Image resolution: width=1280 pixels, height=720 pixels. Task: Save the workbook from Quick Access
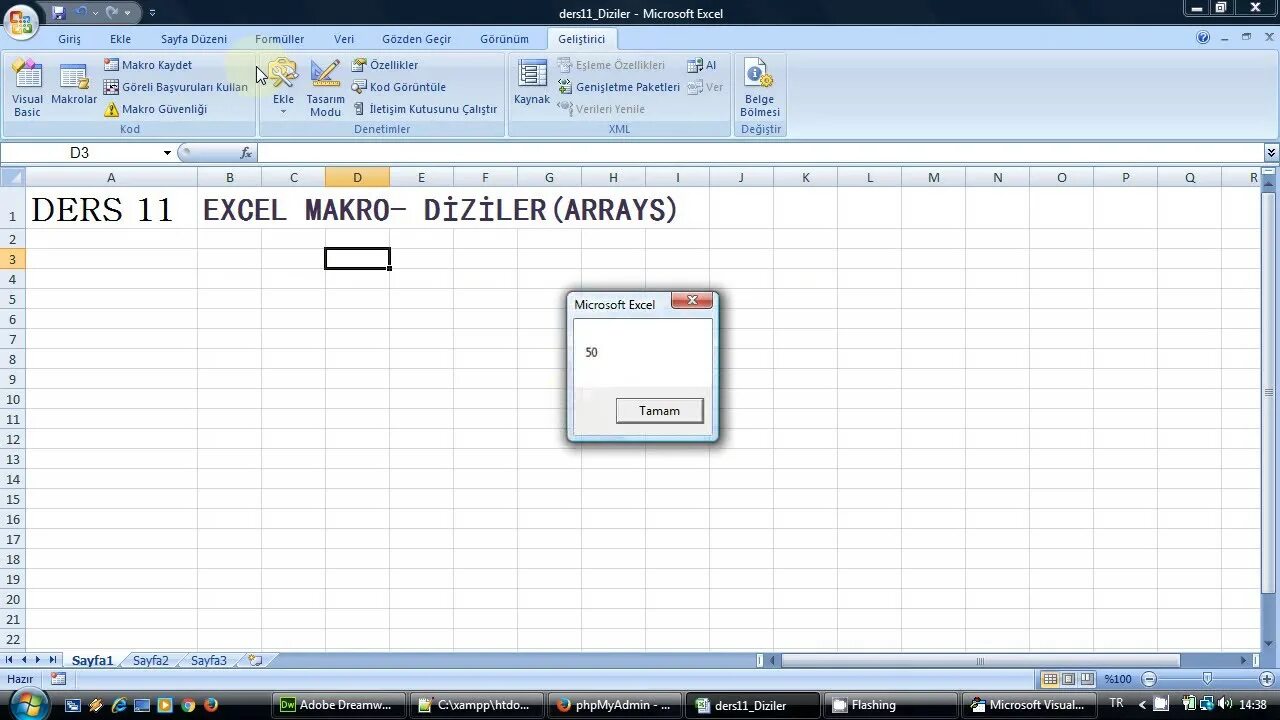coord(59,13)
